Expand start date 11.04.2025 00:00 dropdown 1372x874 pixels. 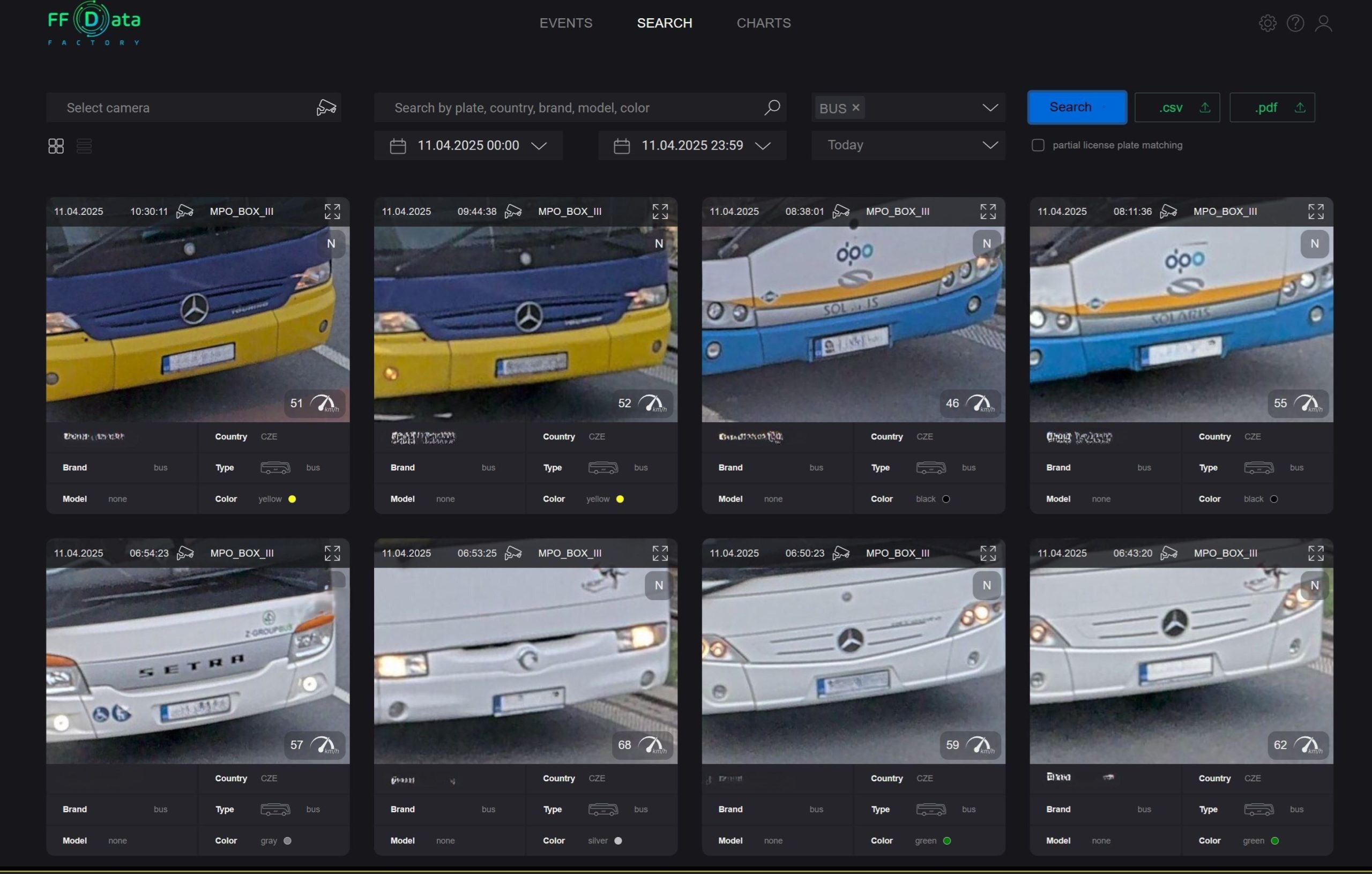(539, 146)
